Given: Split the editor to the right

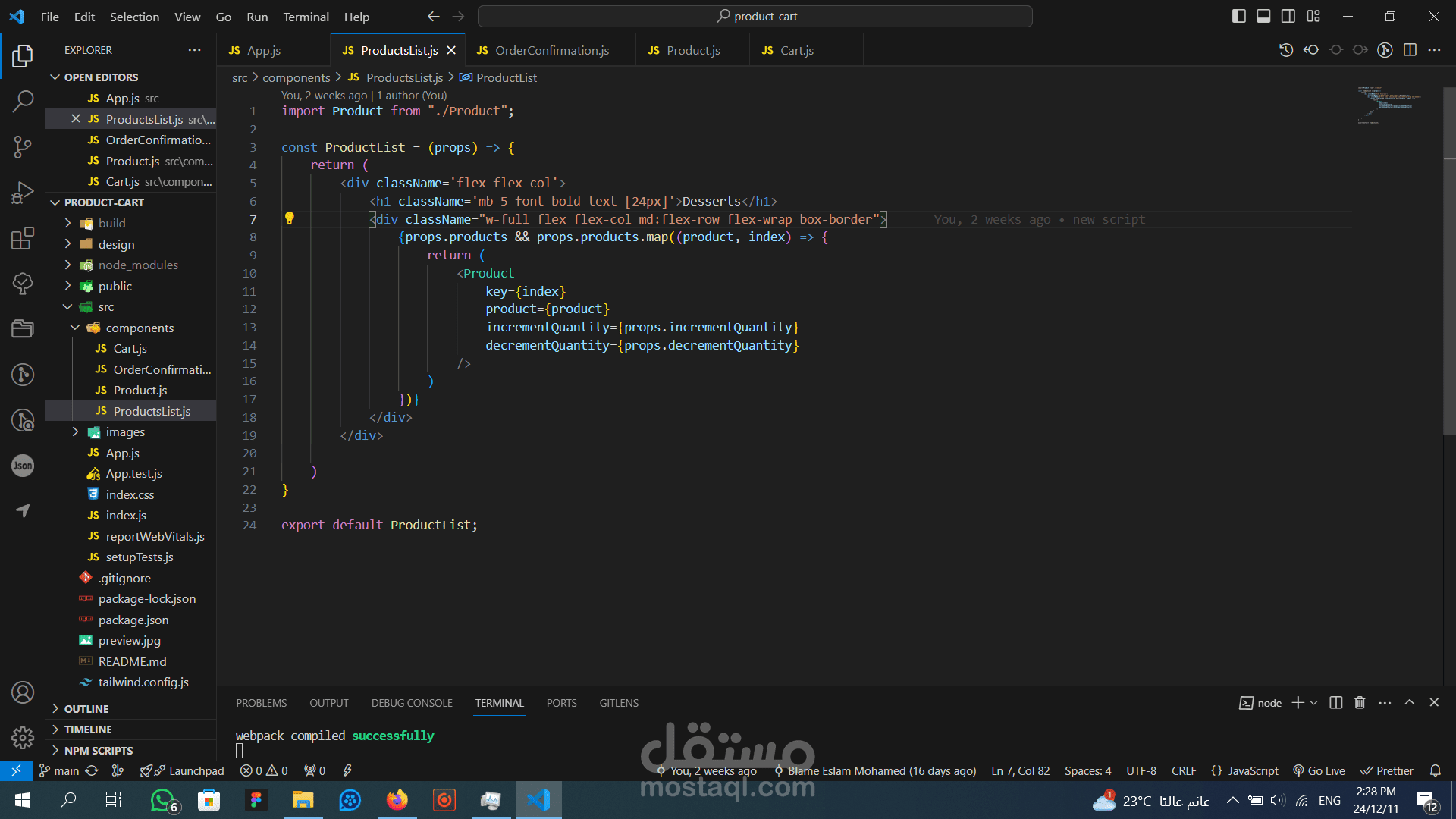Looking at the screenshot, I should click(x=1410, y=50).
